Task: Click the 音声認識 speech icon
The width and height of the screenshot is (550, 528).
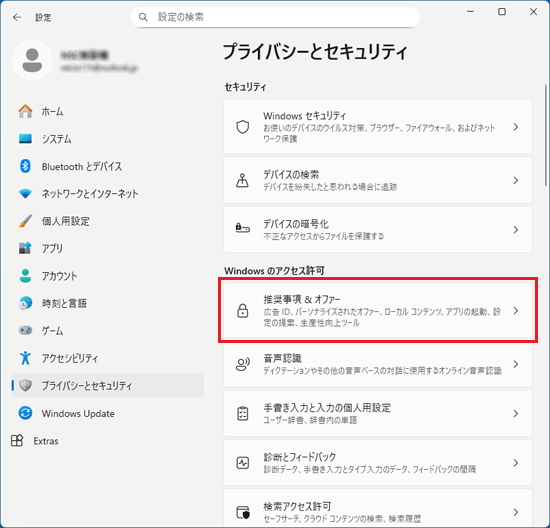Action: (242, 364)
